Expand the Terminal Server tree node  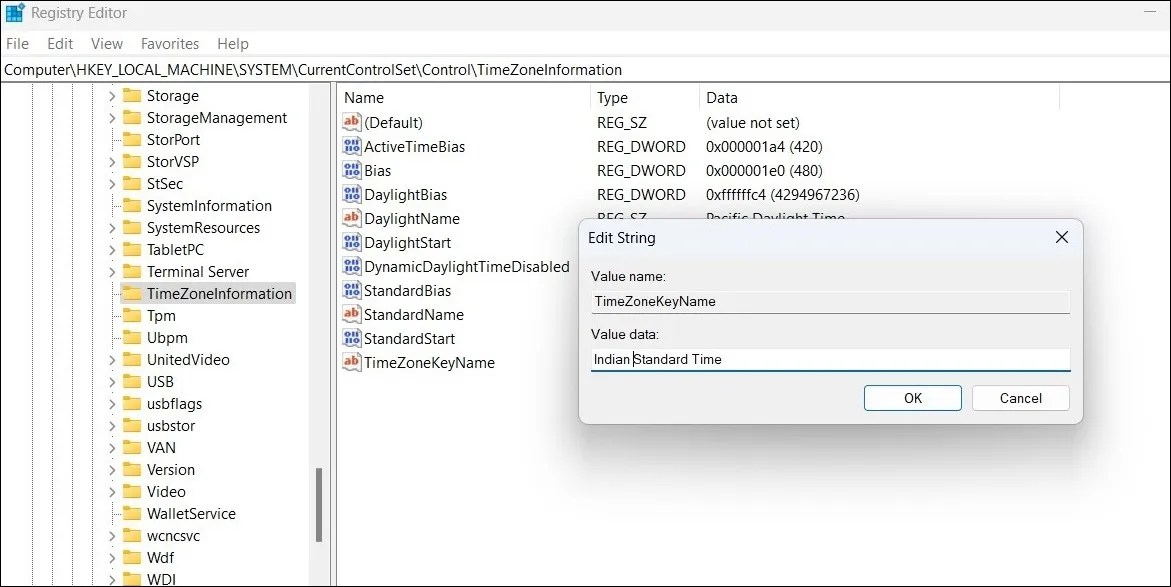click(110, 271)
